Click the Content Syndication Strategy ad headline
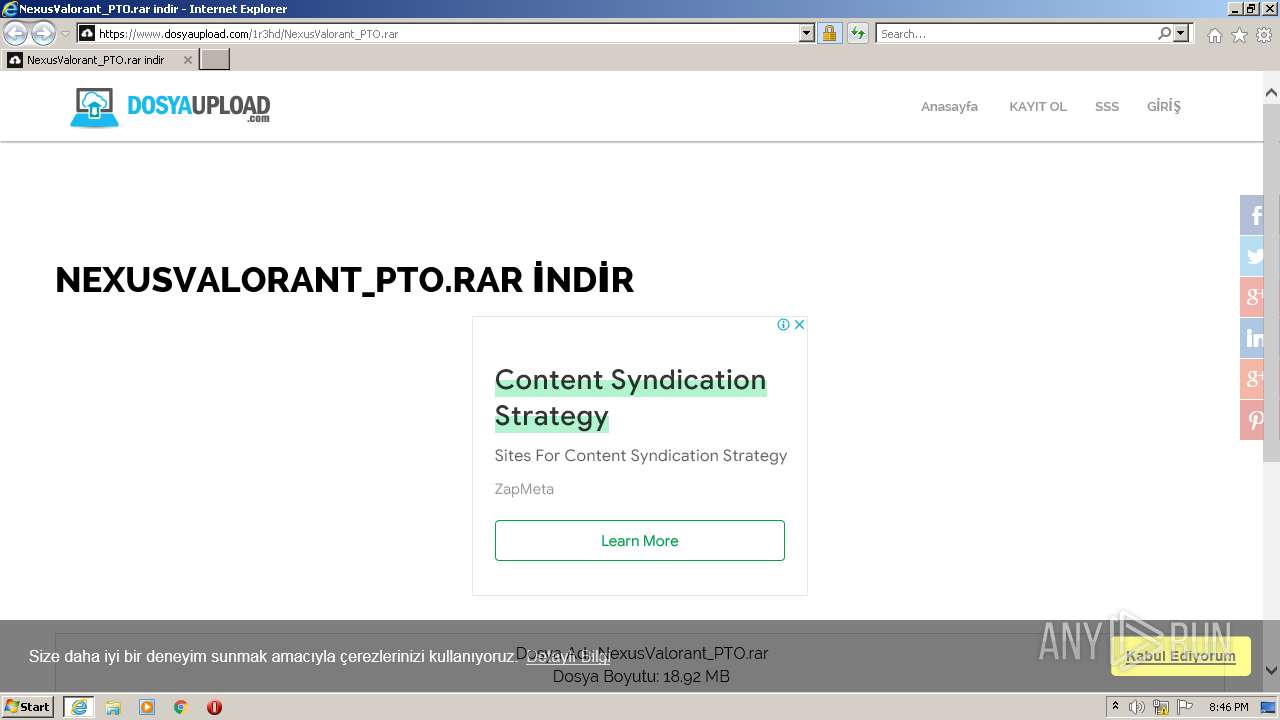Image resolution: width=1280 pixels, height=720 pixels. tap(630, 397)
